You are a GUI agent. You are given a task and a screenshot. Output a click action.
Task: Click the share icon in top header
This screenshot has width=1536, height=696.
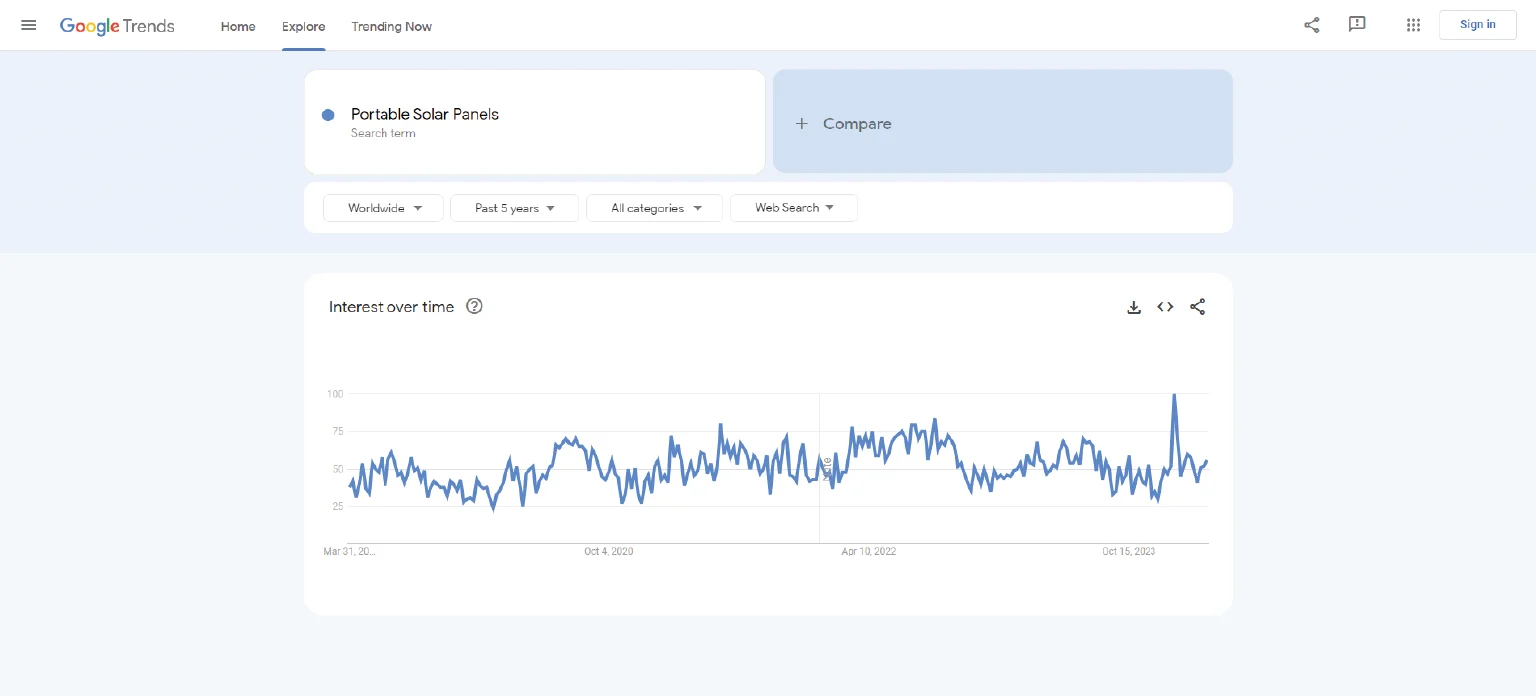[x=1311, y=25]
